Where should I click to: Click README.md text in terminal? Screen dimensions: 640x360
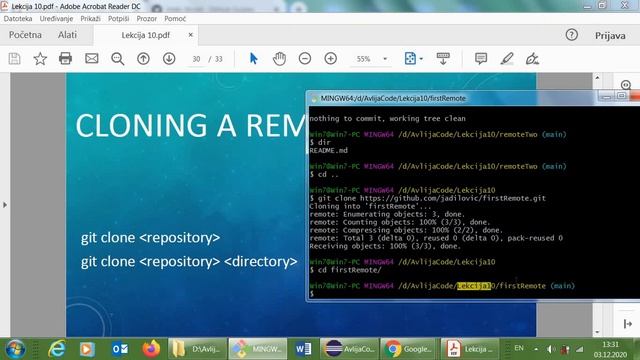[x=329, y=150]
